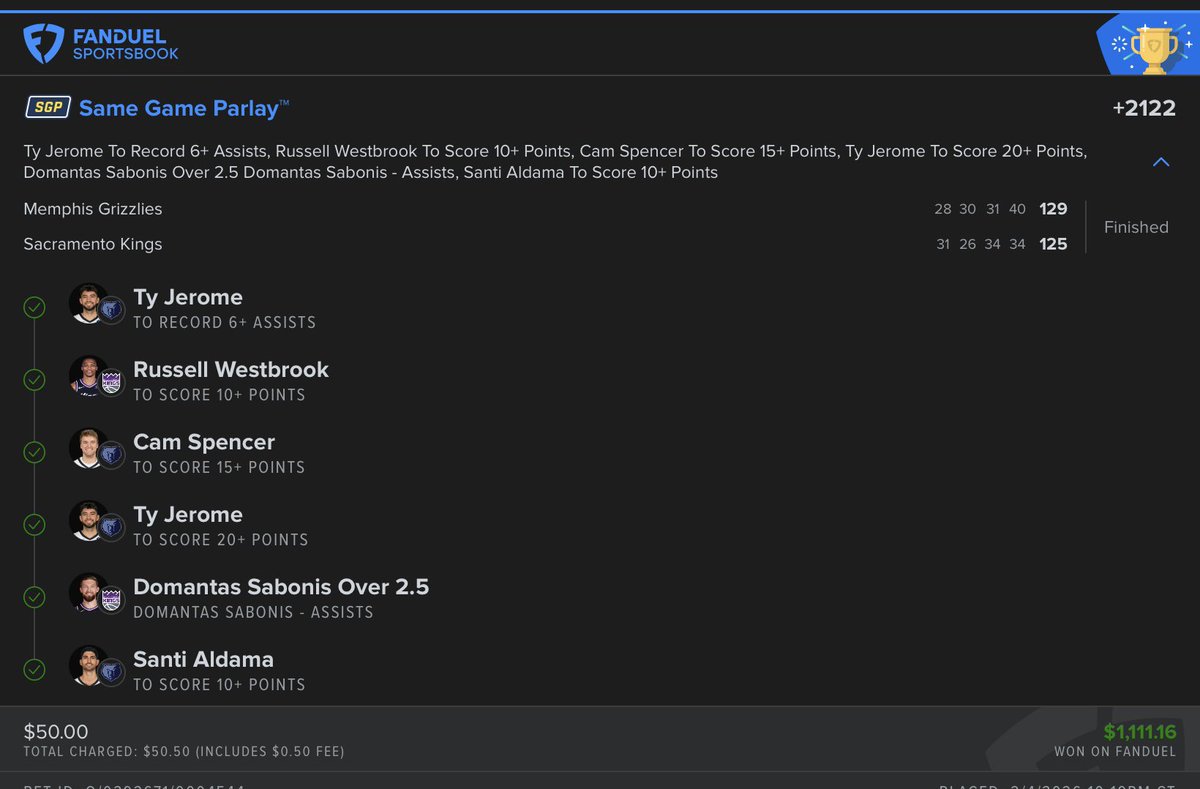
Task: Click the $1,111.16 winnings amount
Action: coord(1140,732)
